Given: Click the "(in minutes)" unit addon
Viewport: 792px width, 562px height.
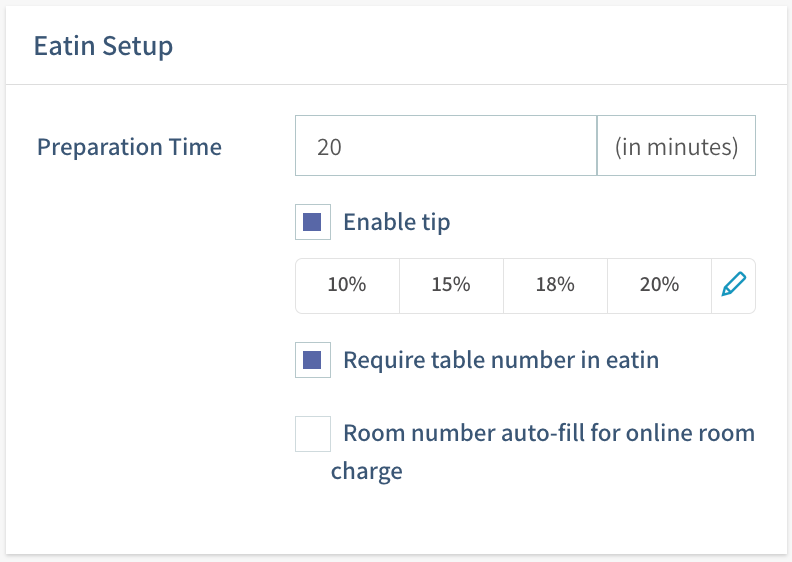Looking at the screenshot, I should tap(676, 147).
